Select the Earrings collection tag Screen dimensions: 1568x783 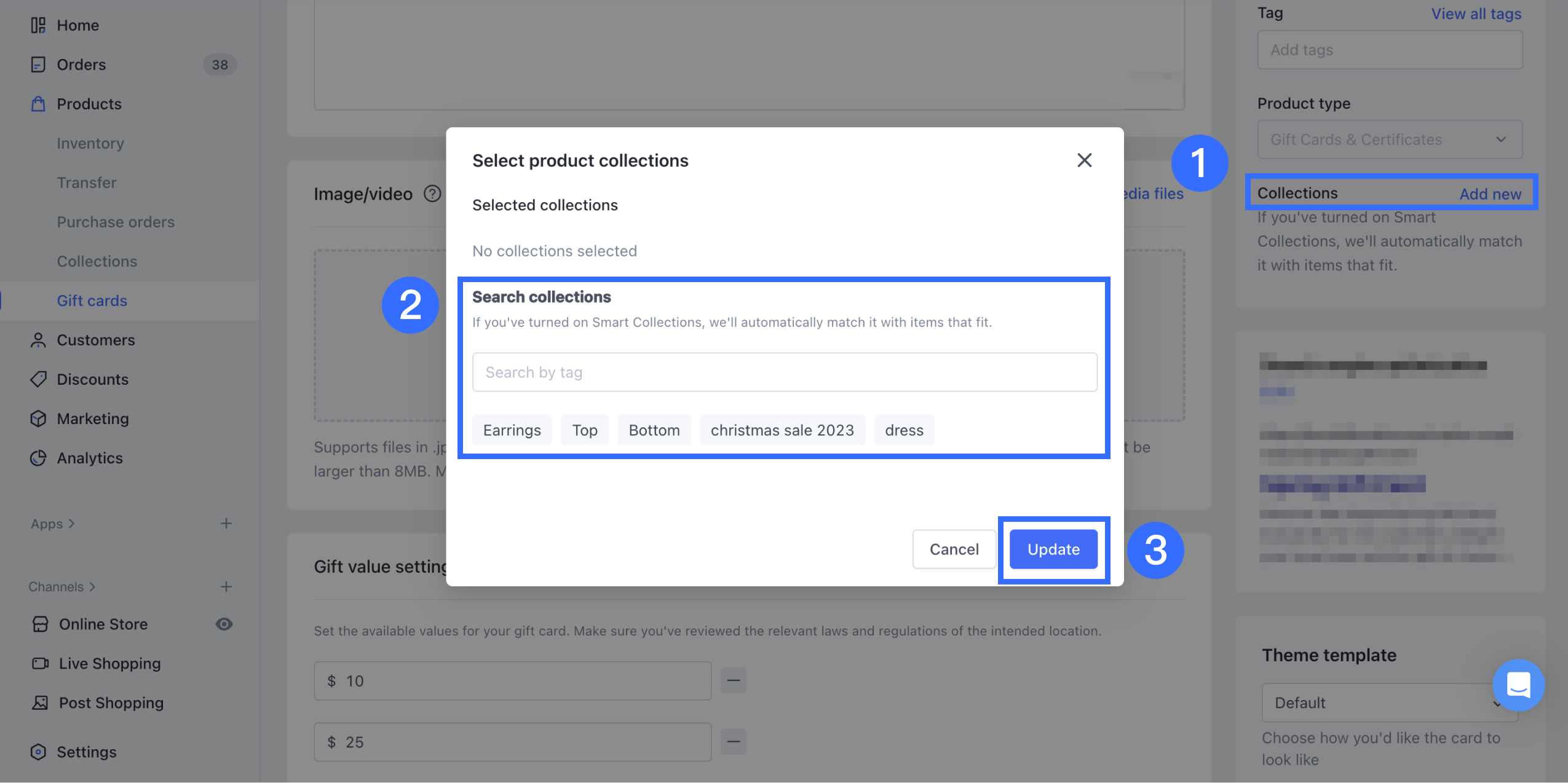(512, 430)
